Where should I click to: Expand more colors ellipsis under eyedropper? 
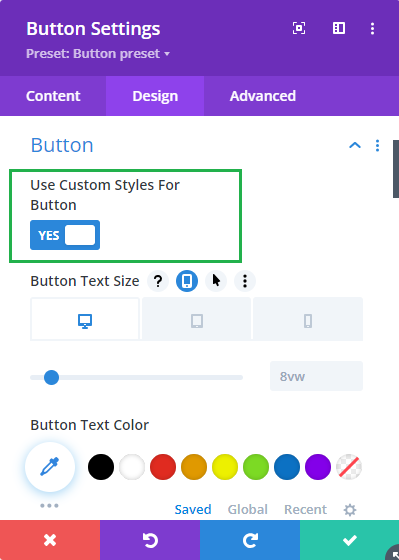[x=49, y=505]
